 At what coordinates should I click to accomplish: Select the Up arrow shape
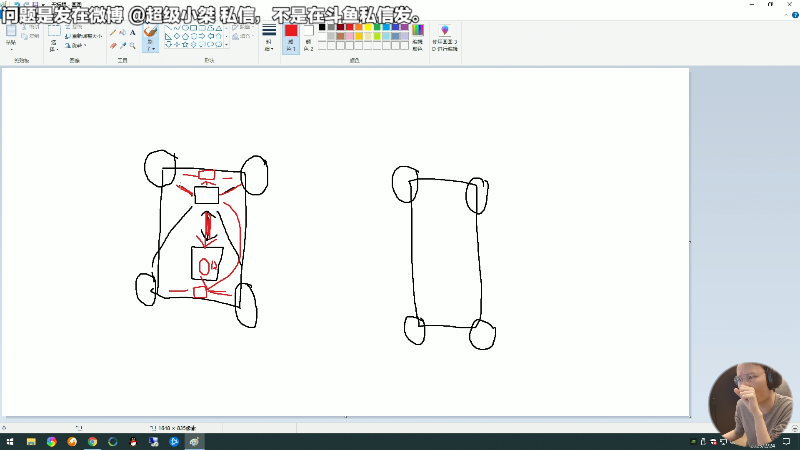coord(219,36)
